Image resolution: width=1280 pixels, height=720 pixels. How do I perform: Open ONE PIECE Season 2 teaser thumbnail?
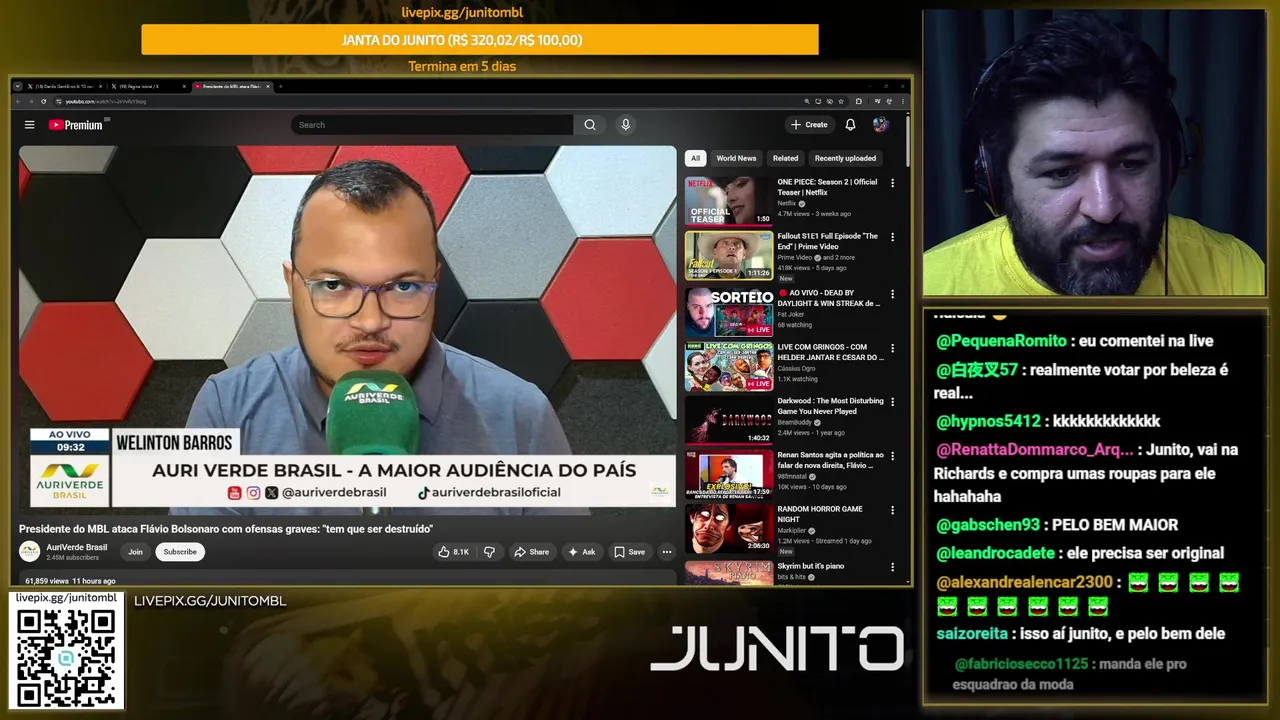pyautogui.click(x=729, y=201)
